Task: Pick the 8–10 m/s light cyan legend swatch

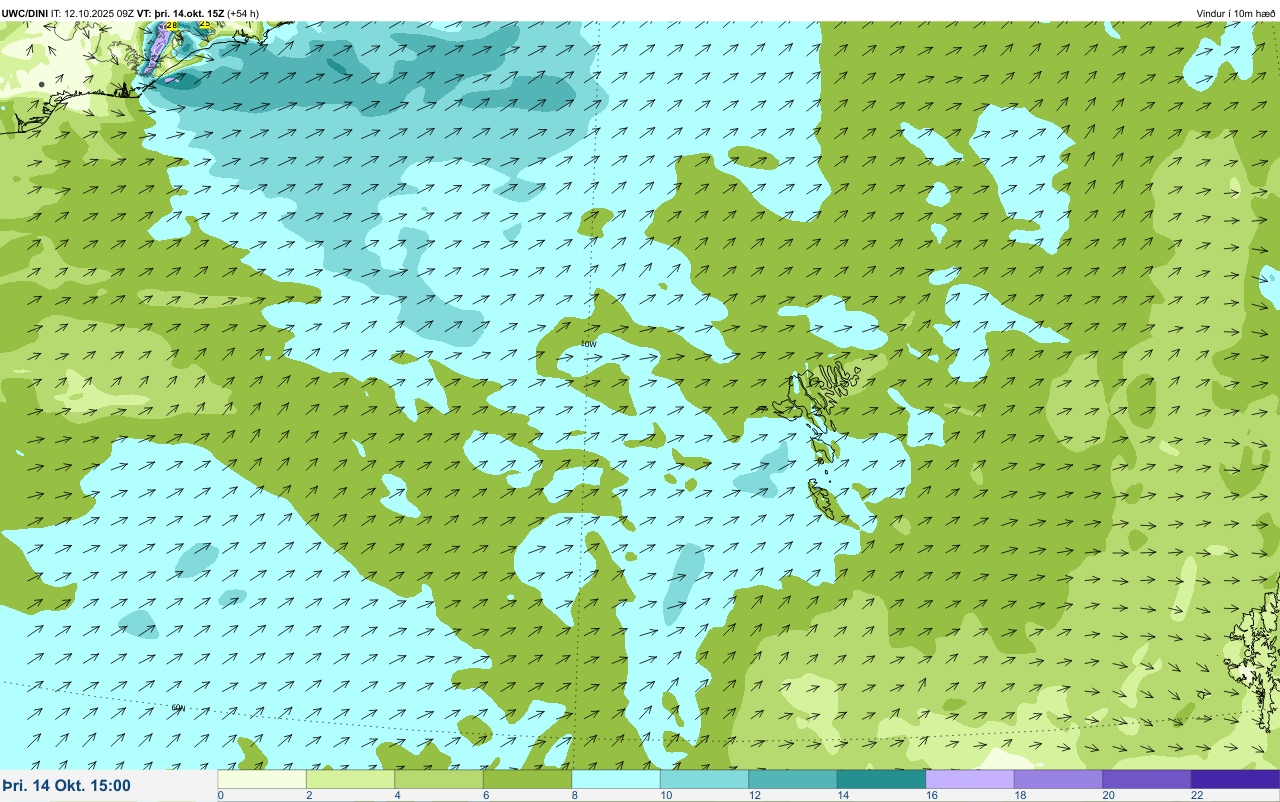Action: click(x=616, y=779)
